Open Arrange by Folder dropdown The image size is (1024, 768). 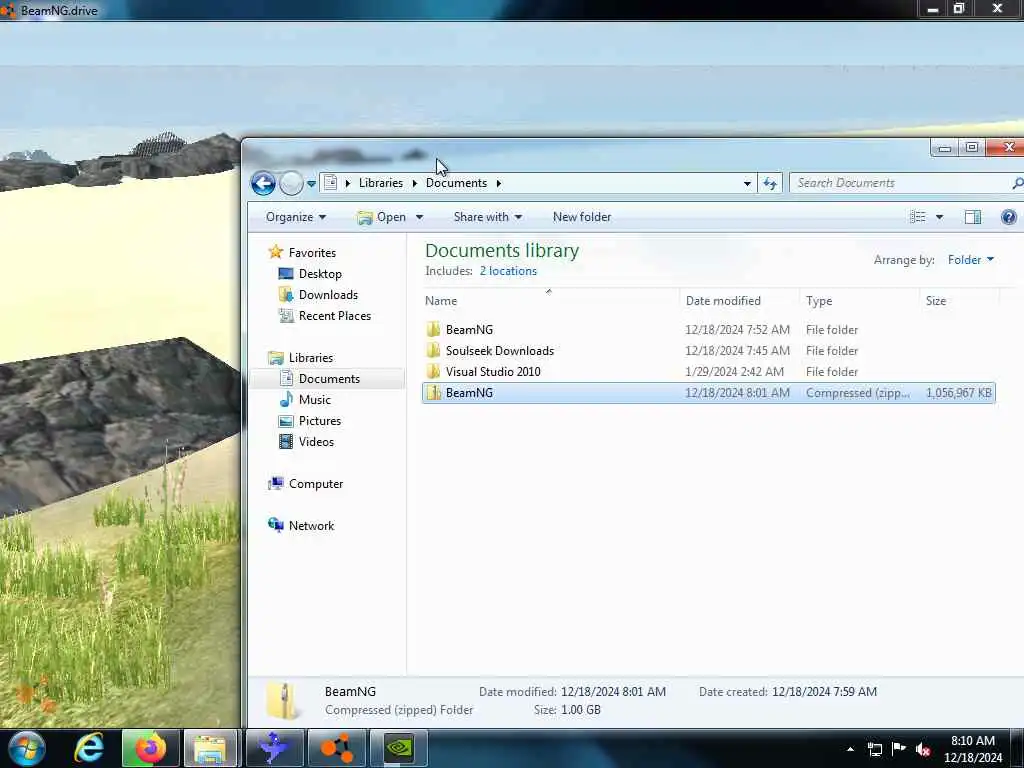point(971,260)
